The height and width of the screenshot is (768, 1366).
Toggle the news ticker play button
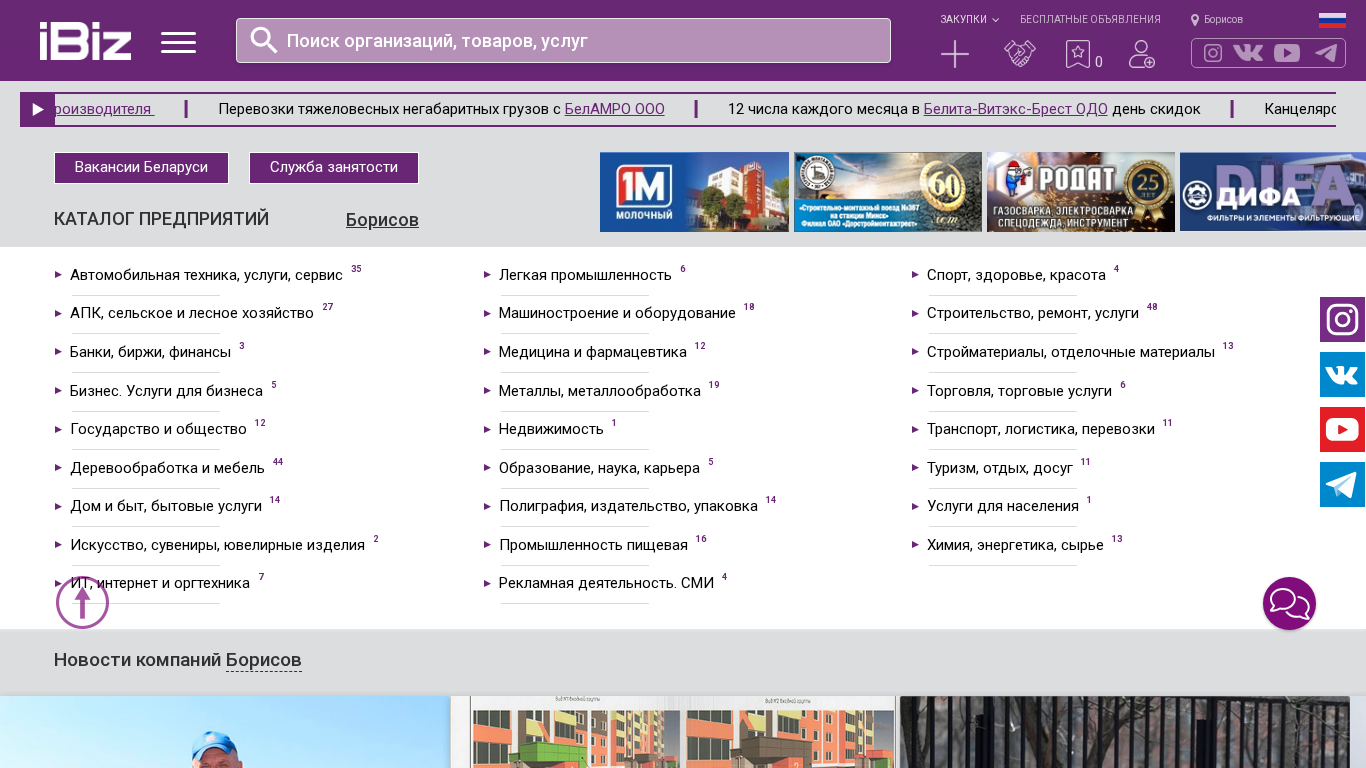click(x=37, y=110)
